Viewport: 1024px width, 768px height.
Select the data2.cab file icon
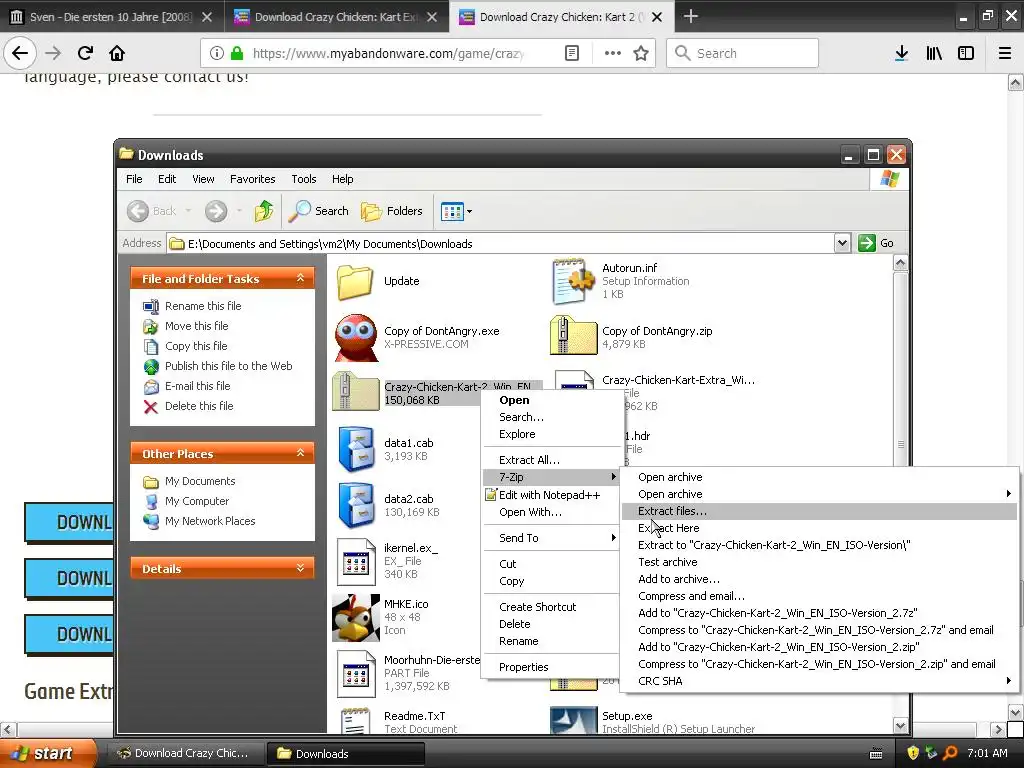point(357,505)
